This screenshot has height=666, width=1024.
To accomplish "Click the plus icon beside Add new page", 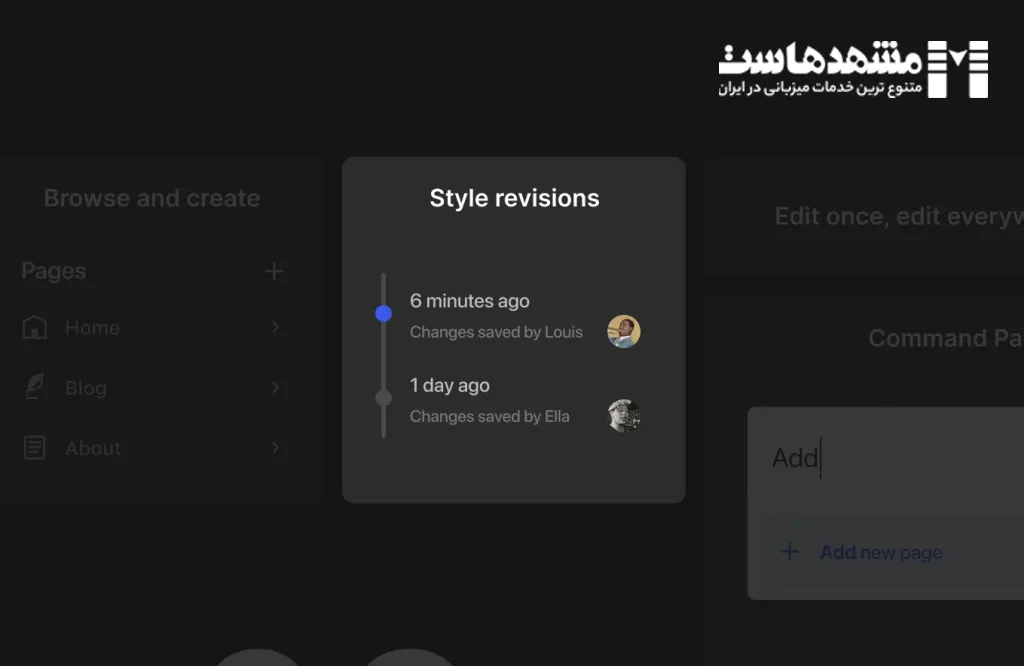I will [x=790, y=552].
